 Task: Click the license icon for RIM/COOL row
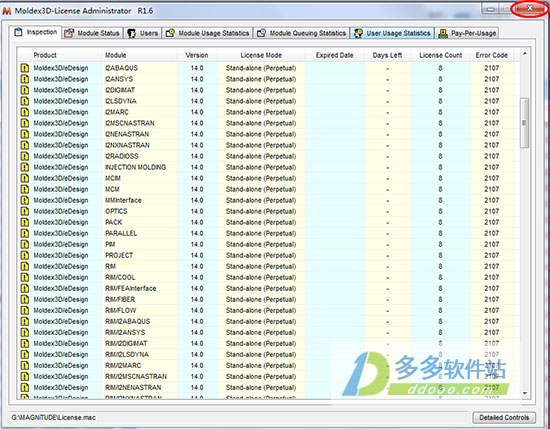[24, 277]
